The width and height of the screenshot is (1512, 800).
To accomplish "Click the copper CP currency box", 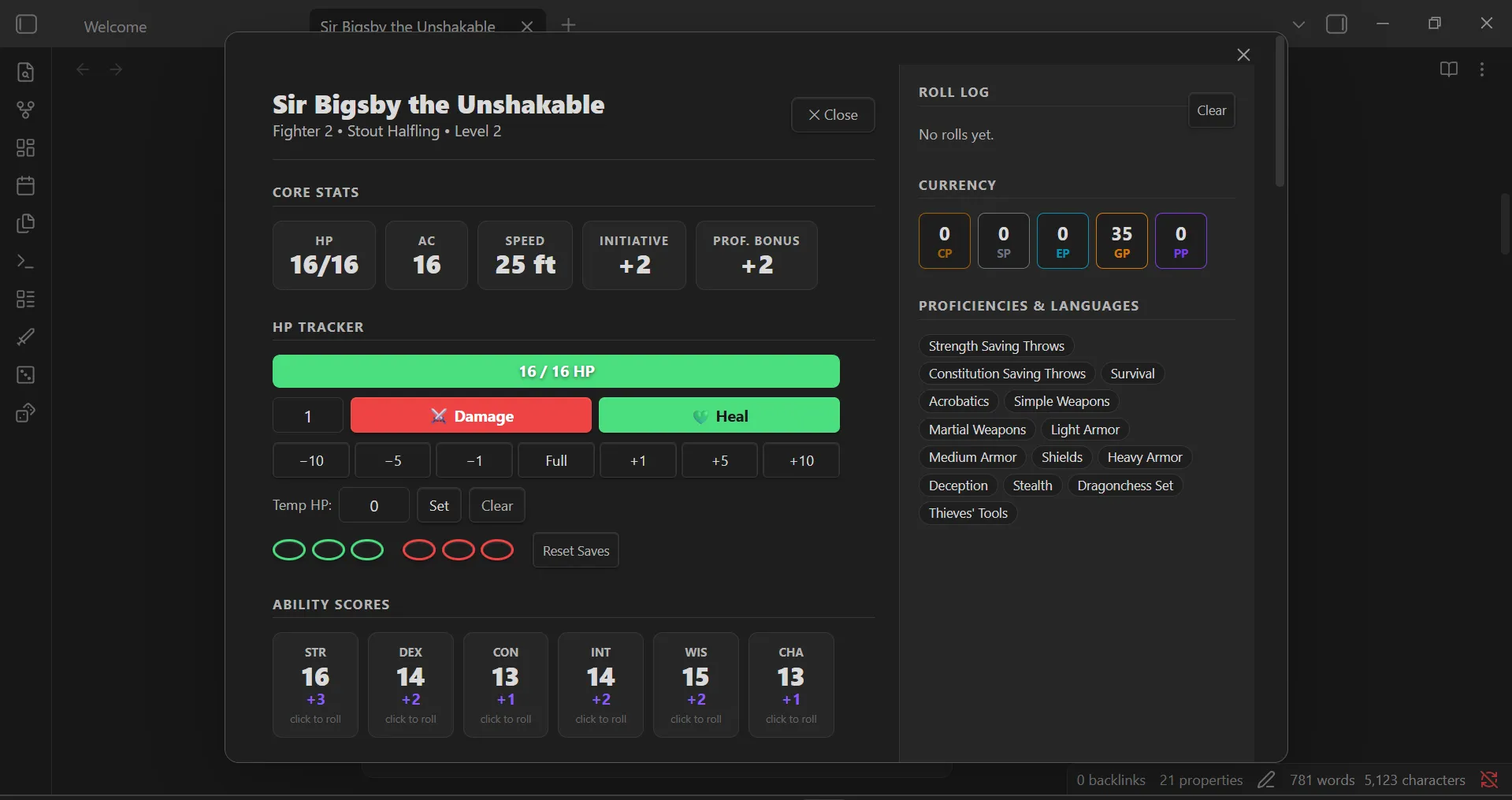I will coord(945,241).
